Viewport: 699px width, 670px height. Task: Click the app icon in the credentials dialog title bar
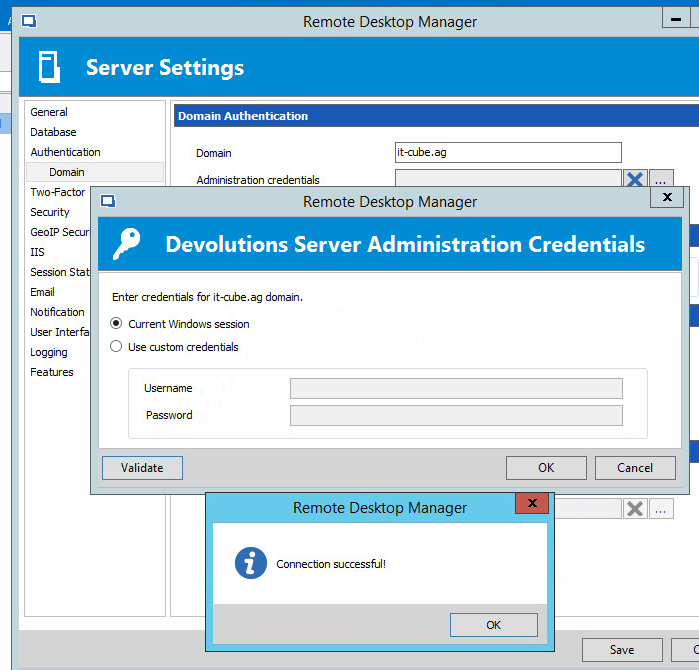click(108, 201)
